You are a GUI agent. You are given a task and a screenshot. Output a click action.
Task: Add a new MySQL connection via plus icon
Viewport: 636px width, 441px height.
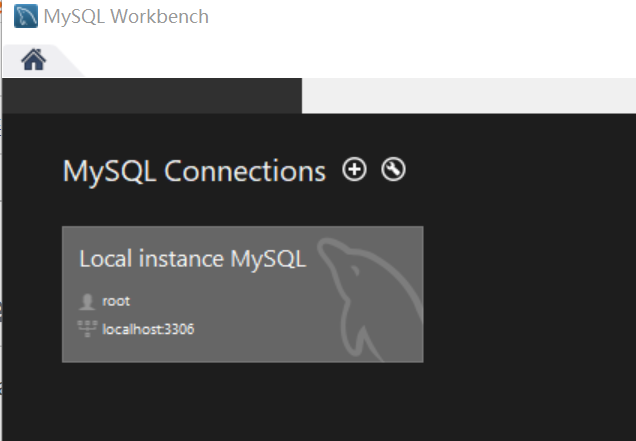(x=354, y=169)
